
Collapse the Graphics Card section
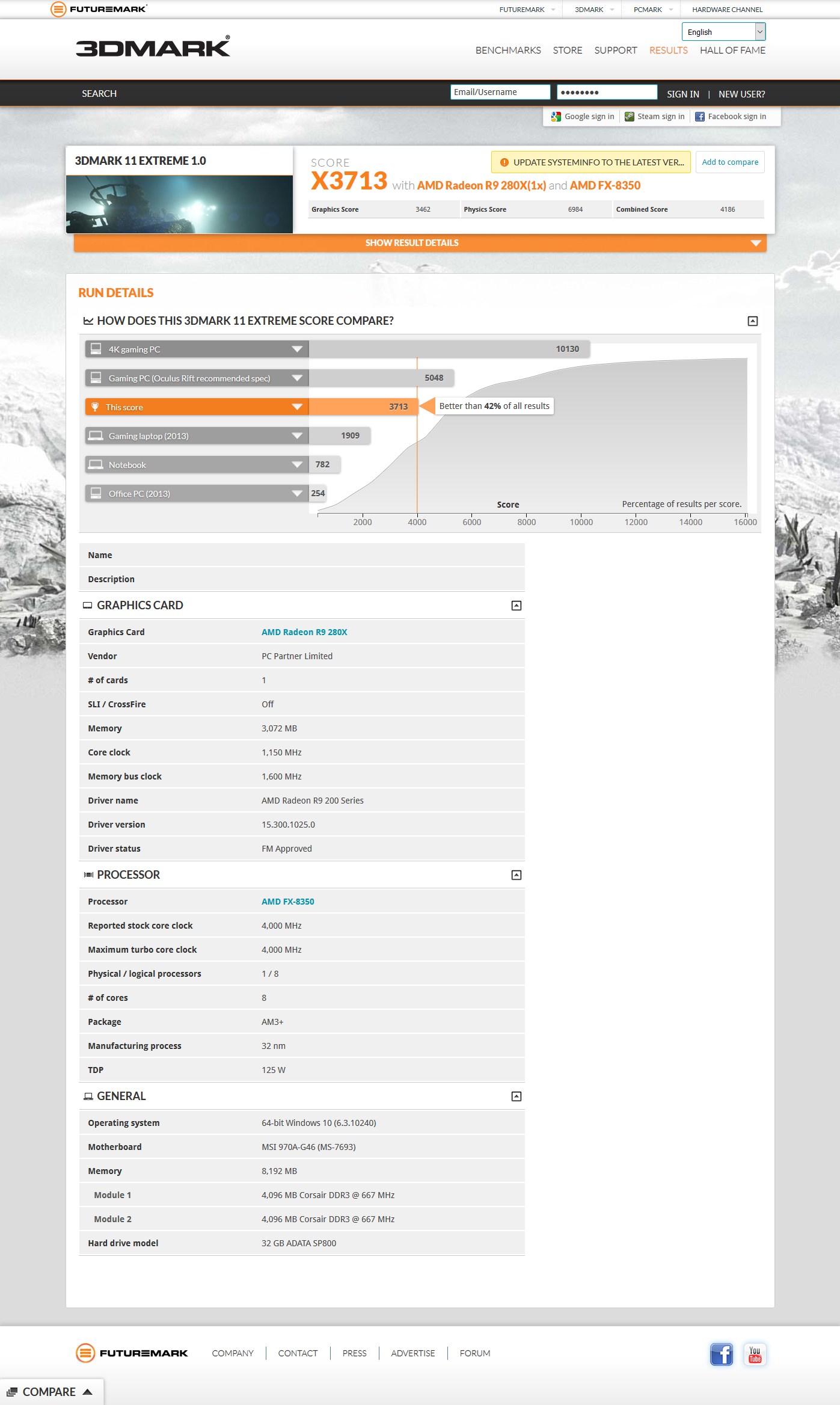tap(516, 606)
